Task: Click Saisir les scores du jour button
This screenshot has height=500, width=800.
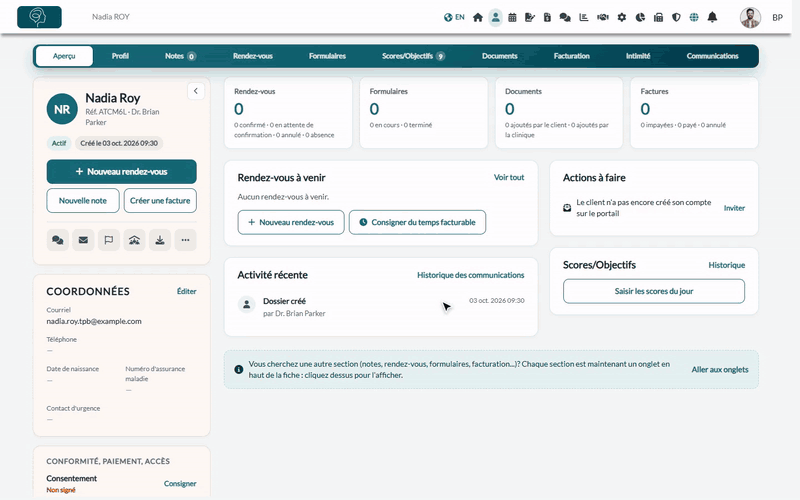Action: point(654,291)
